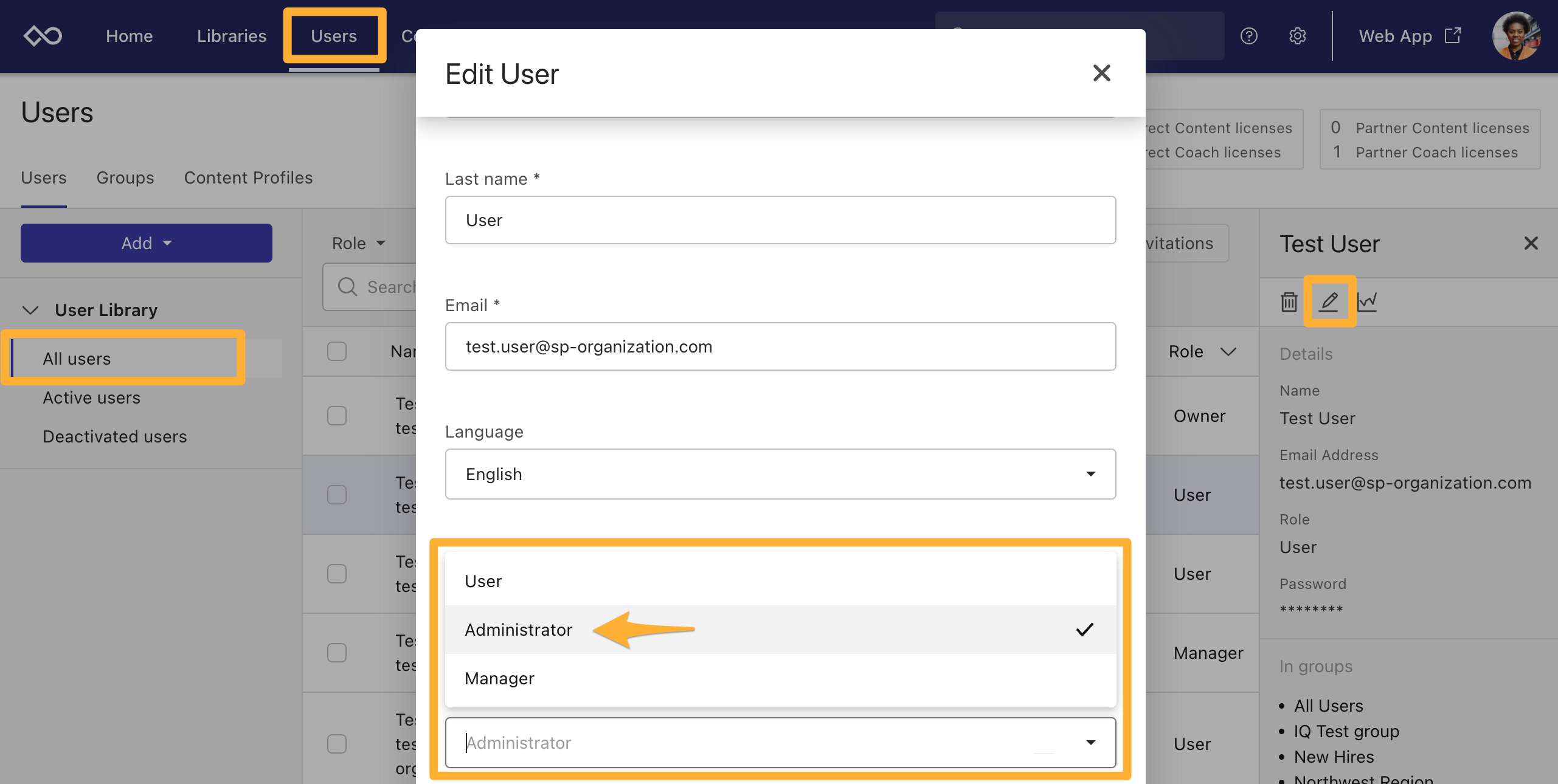
Task: Open the help question mark icon
Action: click(1248, 36)
